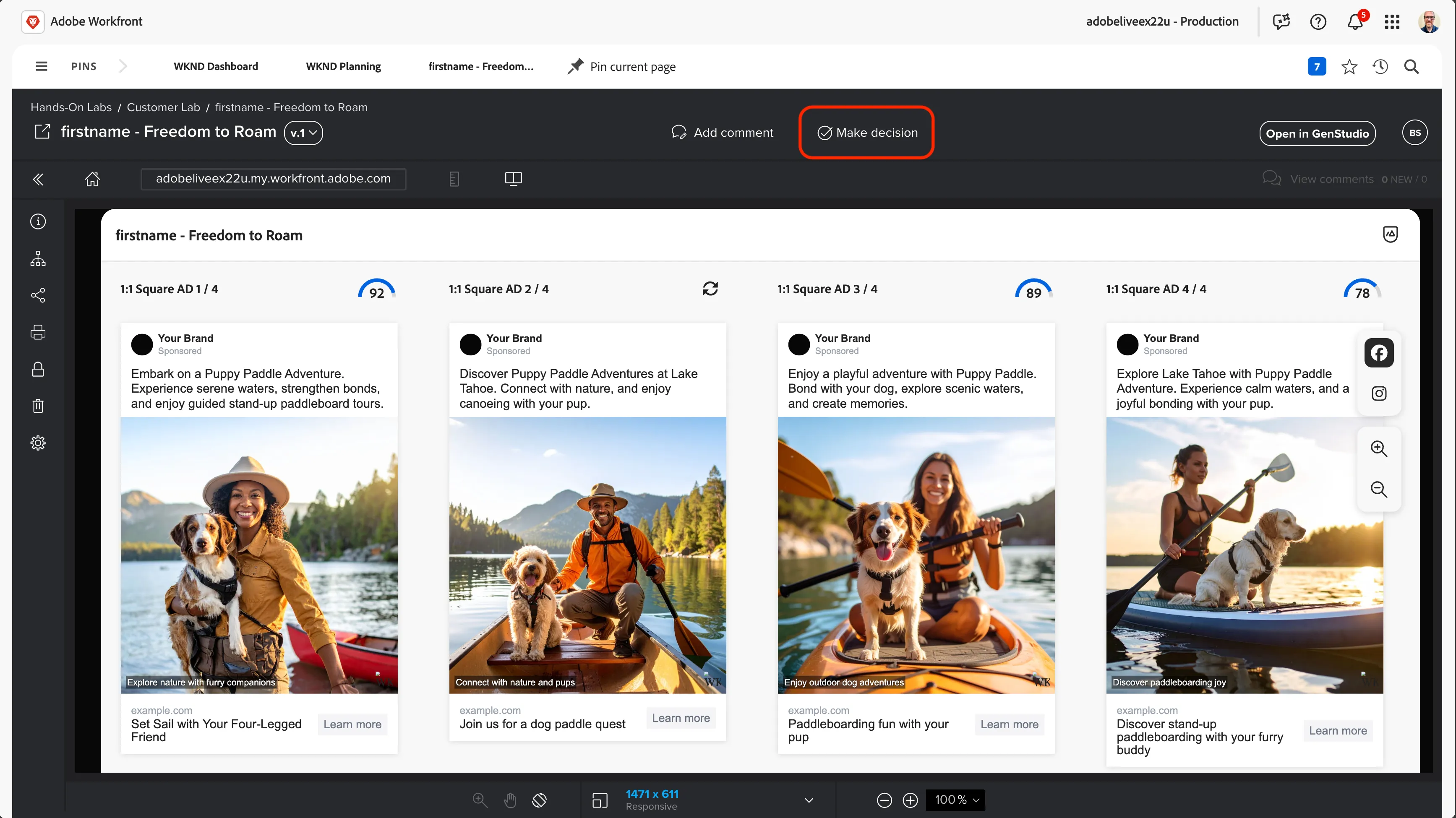The width and height of the screenshot is (1456, 818).
Task: Click the share icon in left sidebar
Action: tap(38, 295)
